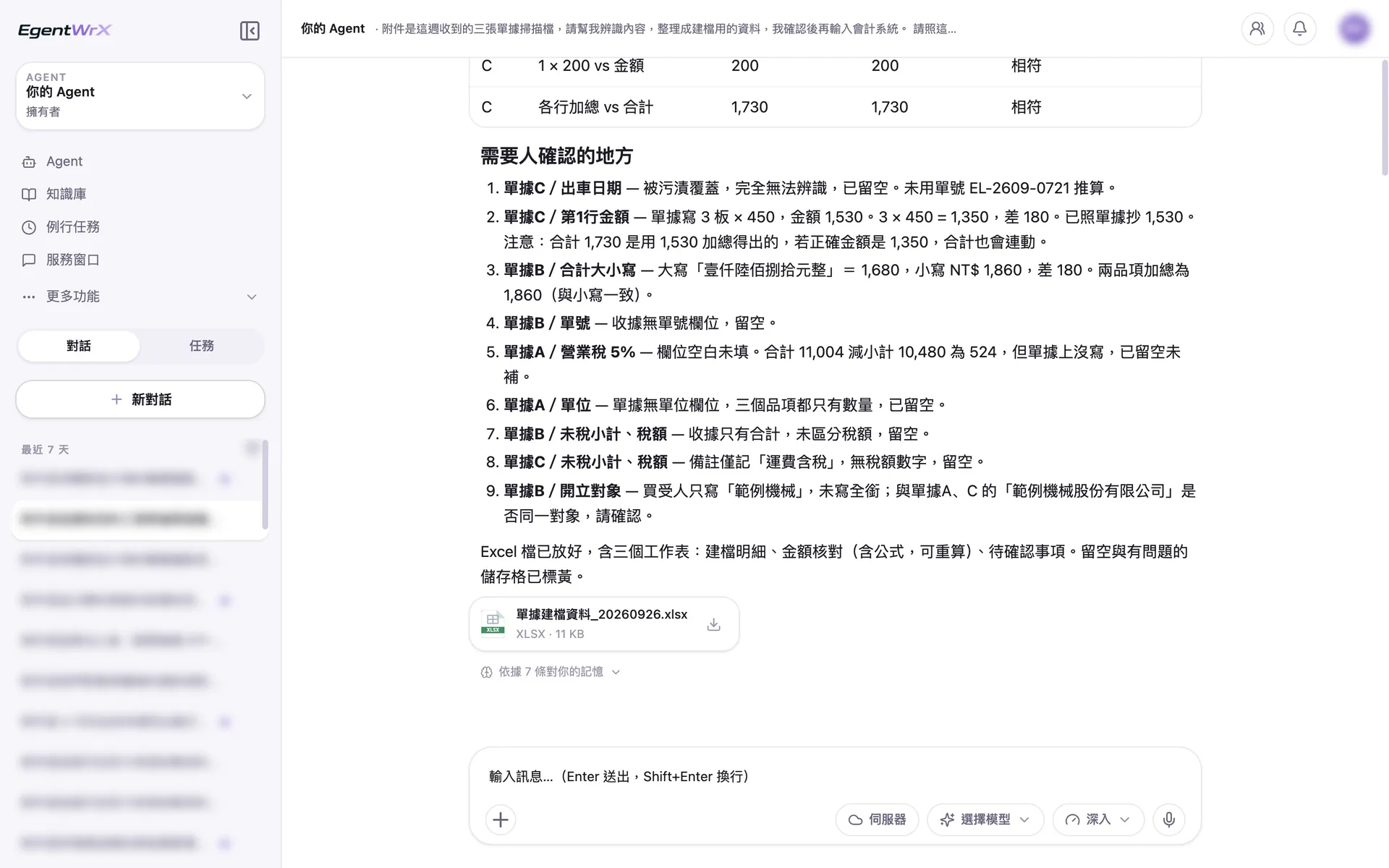Click the sidebar conversation list scrollbar
Image resolution: width=1389 pixels, height=868 pixels.
(x=265, y=485)
